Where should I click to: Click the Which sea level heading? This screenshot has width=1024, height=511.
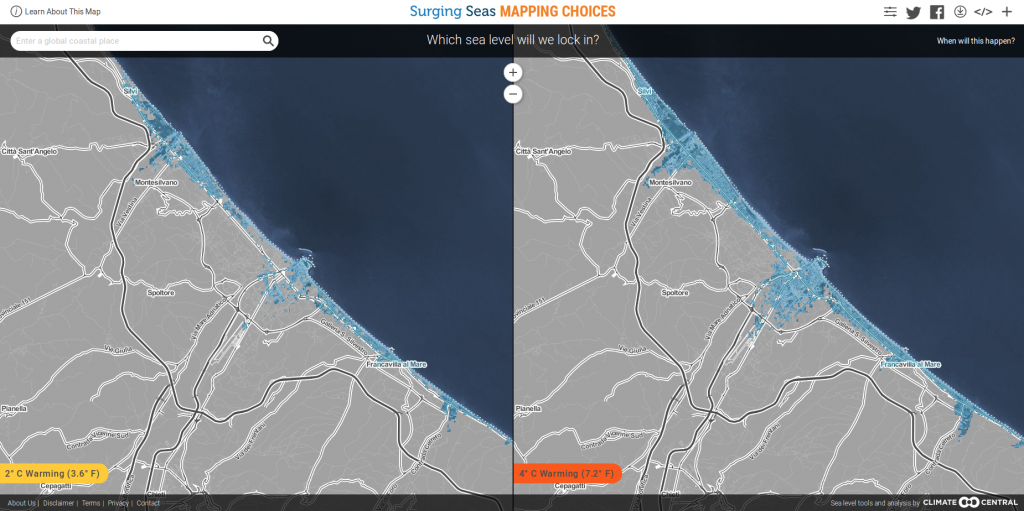(513, 40)
